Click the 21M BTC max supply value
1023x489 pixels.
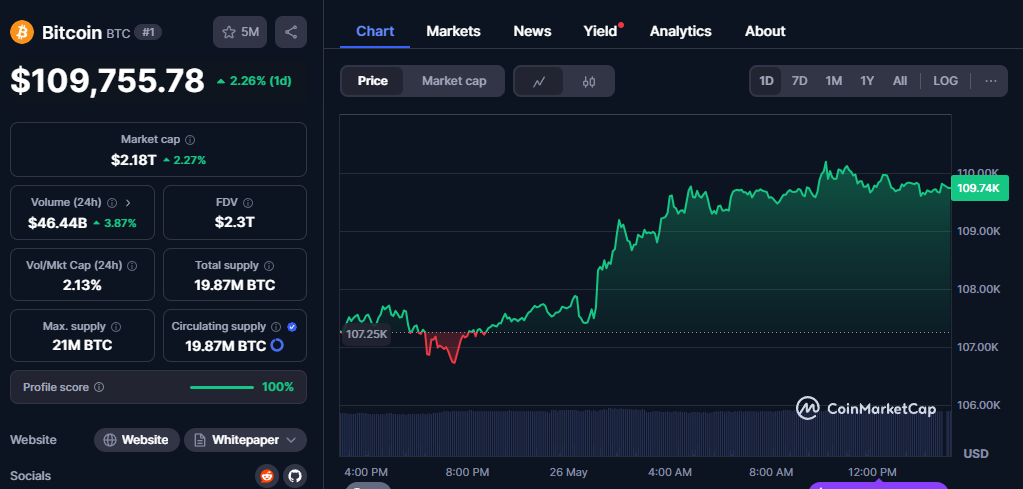[x=82, y=345]
